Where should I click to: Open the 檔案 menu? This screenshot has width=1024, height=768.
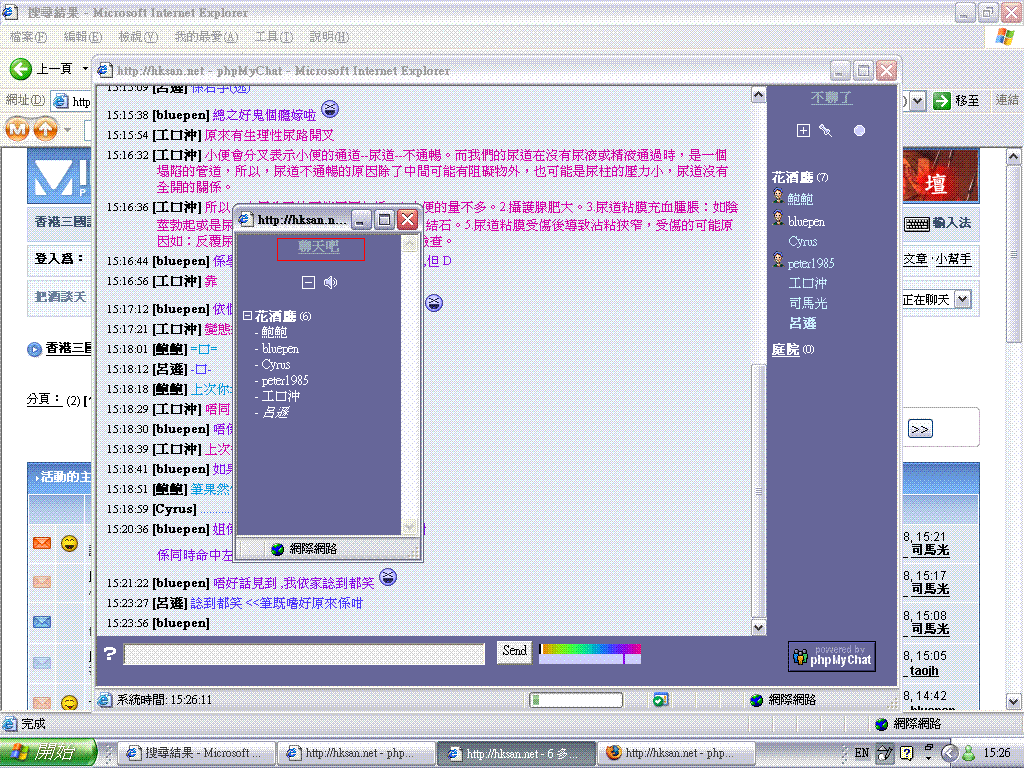pyautogui.click(x=28, y=37)
